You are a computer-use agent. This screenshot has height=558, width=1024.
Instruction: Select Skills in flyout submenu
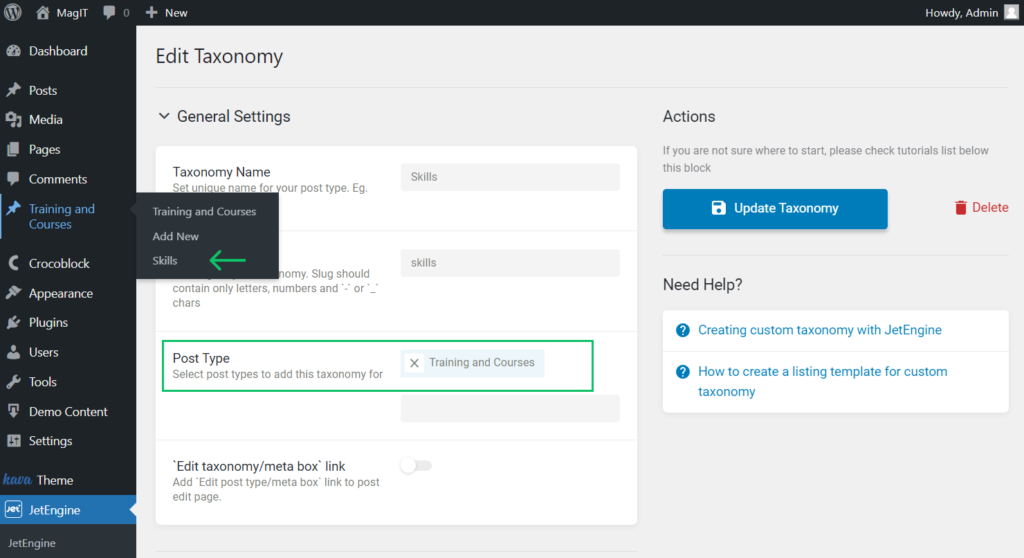[x=165, y=261]
